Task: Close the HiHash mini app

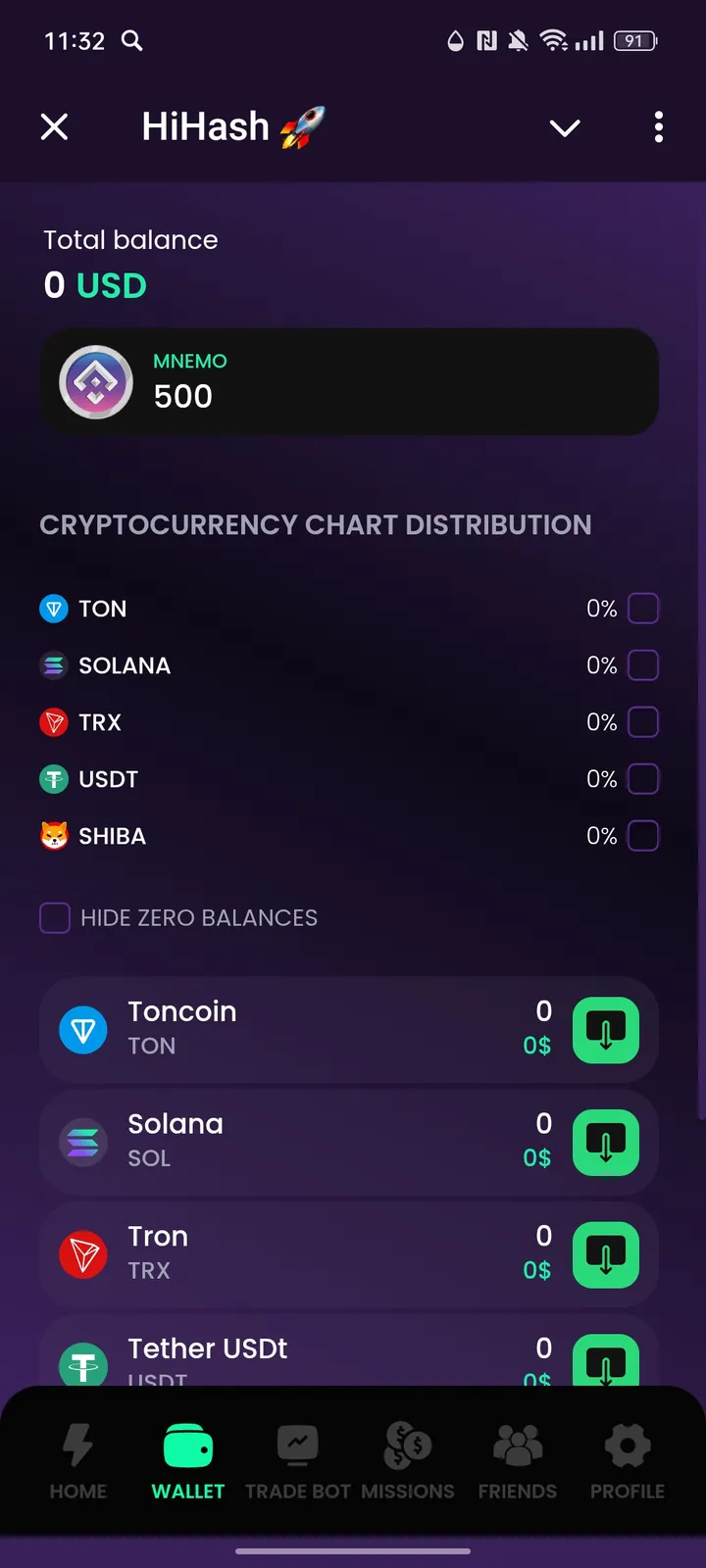Action: tap(55, 127)
